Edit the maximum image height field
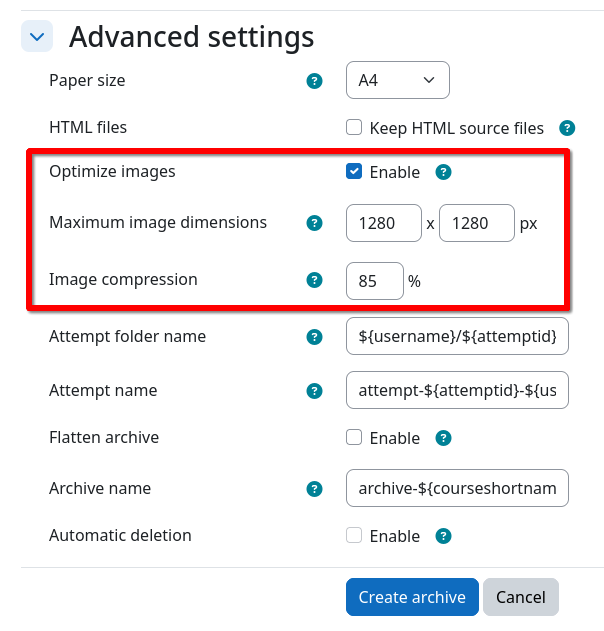 (477, 223)
